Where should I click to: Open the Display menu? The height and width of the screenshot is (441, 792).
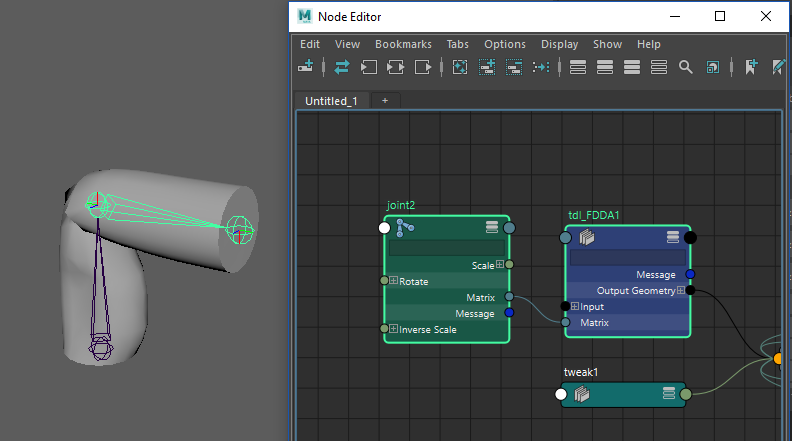[559, 44]
